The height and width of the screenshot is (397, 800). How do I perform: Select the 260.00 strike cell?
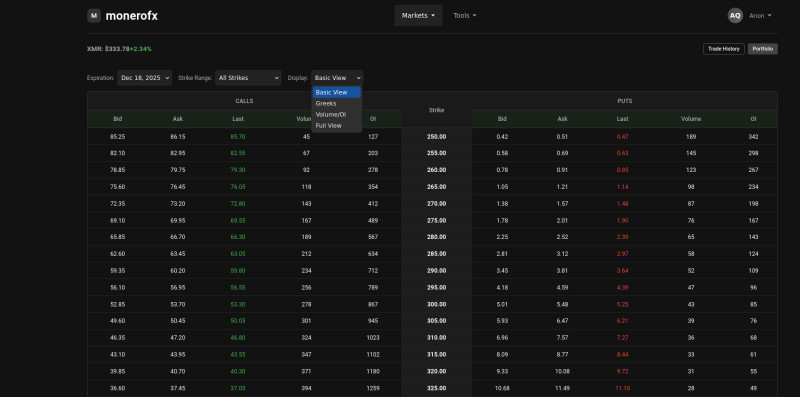coord(437,170)
